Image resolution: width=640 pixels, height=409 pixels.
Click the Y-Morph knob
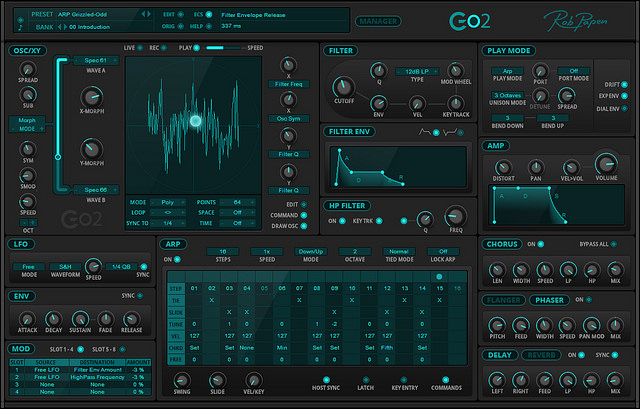click(91, 149)
